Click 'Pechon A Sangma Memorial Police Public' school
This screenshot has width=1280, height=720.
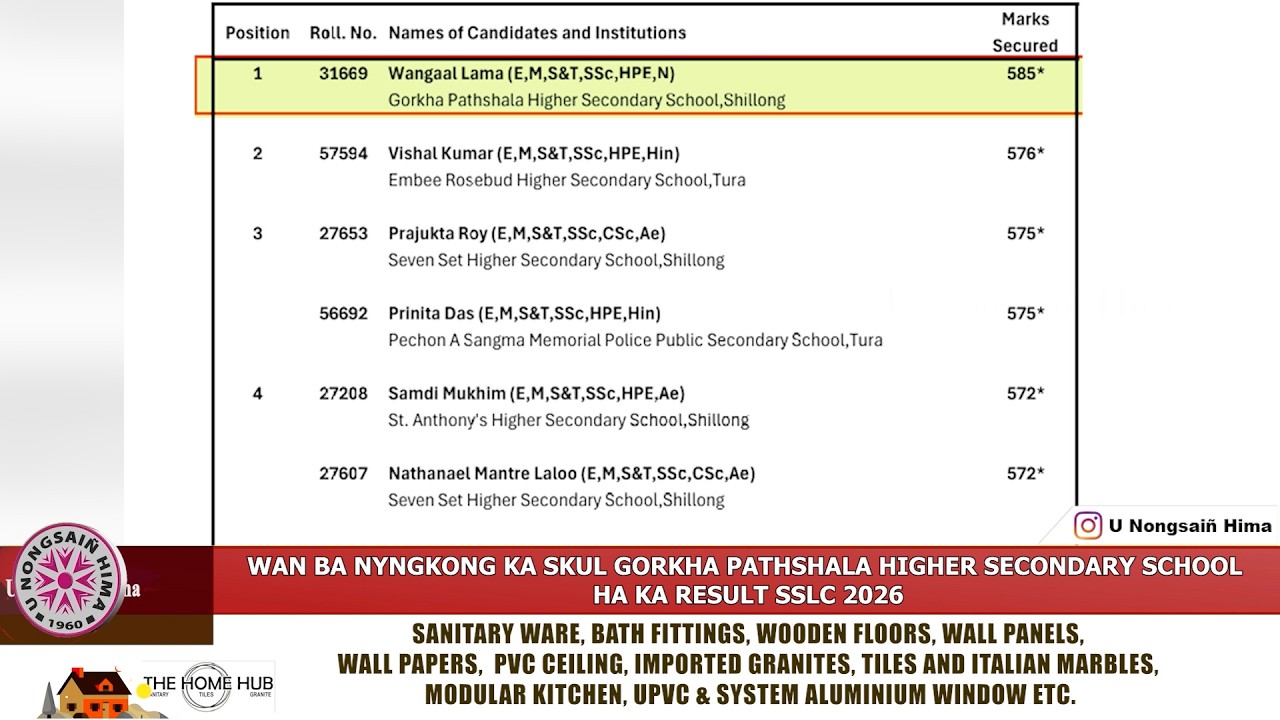[636, 340]
